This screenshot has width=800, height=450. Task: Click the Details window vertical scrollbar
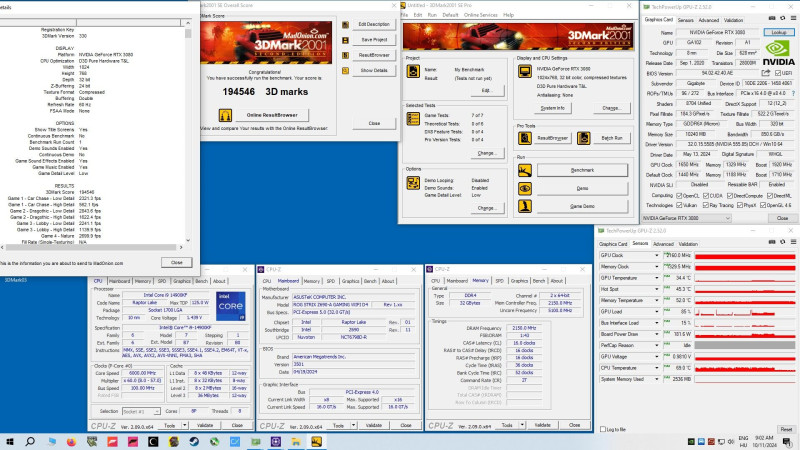188,132
